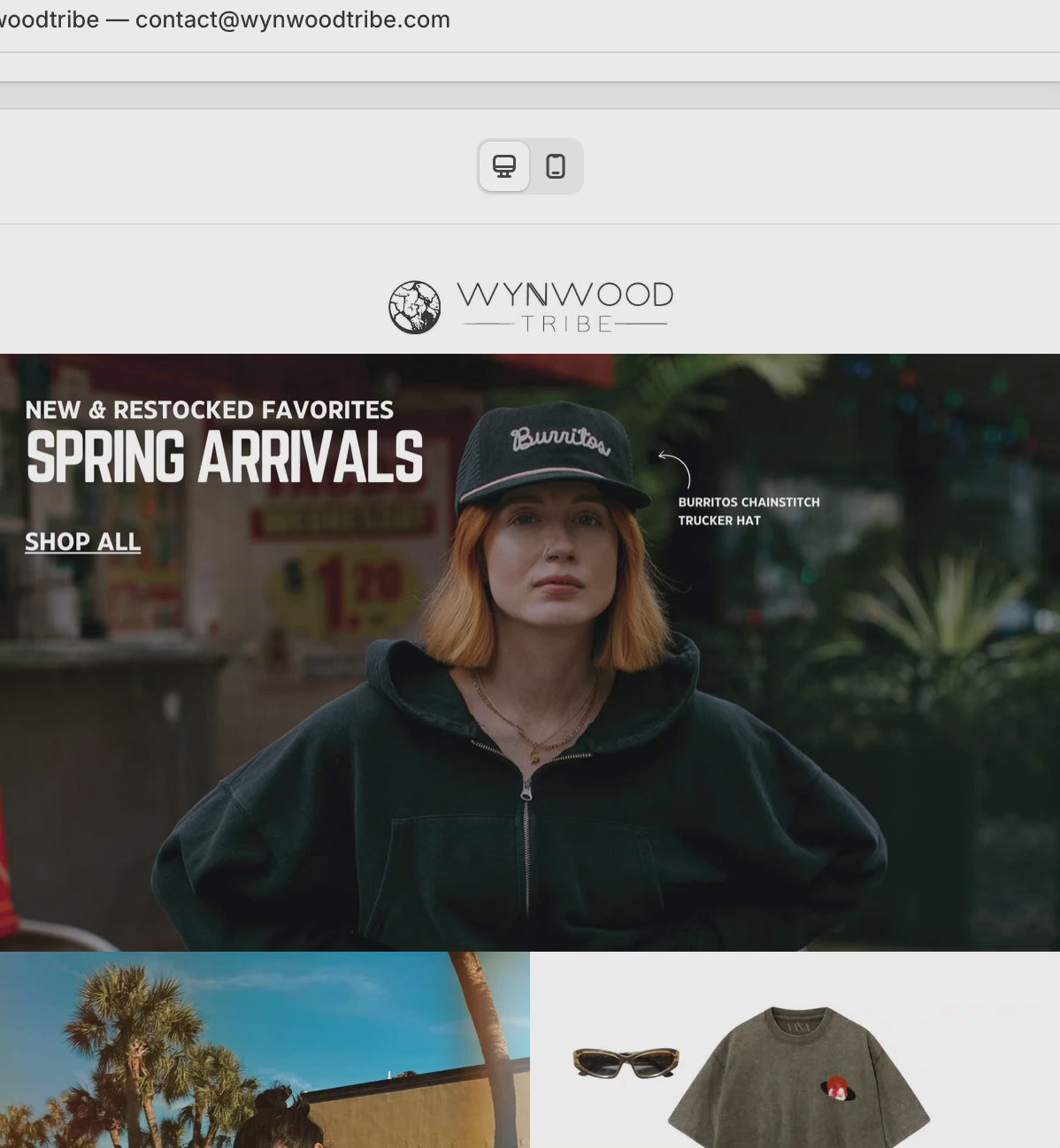Click the red graphic on the t-shirt
The image size is (1060, 1148).
(837, 1087)
